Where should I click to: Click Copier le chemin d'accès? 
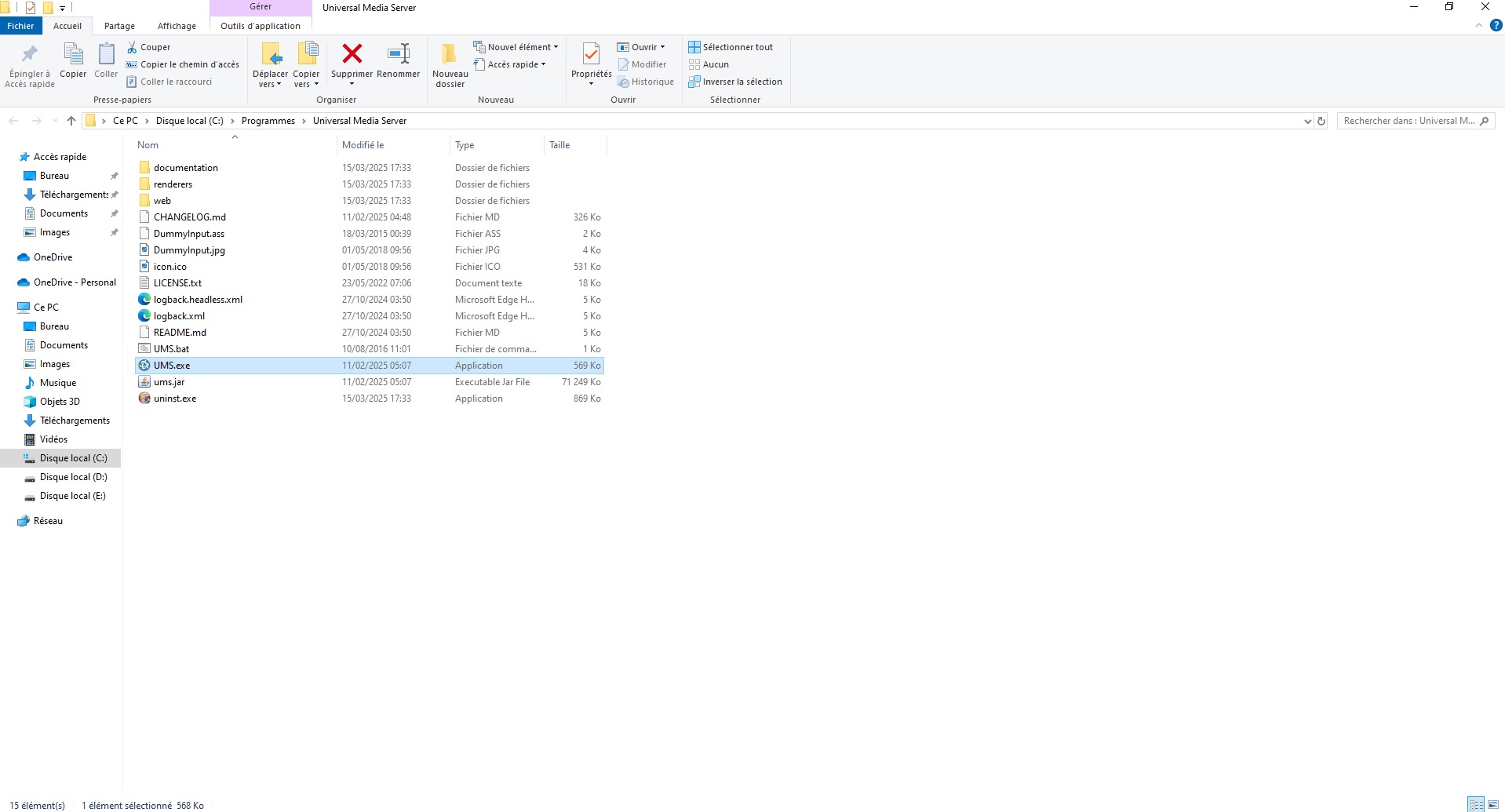[183, 64]
